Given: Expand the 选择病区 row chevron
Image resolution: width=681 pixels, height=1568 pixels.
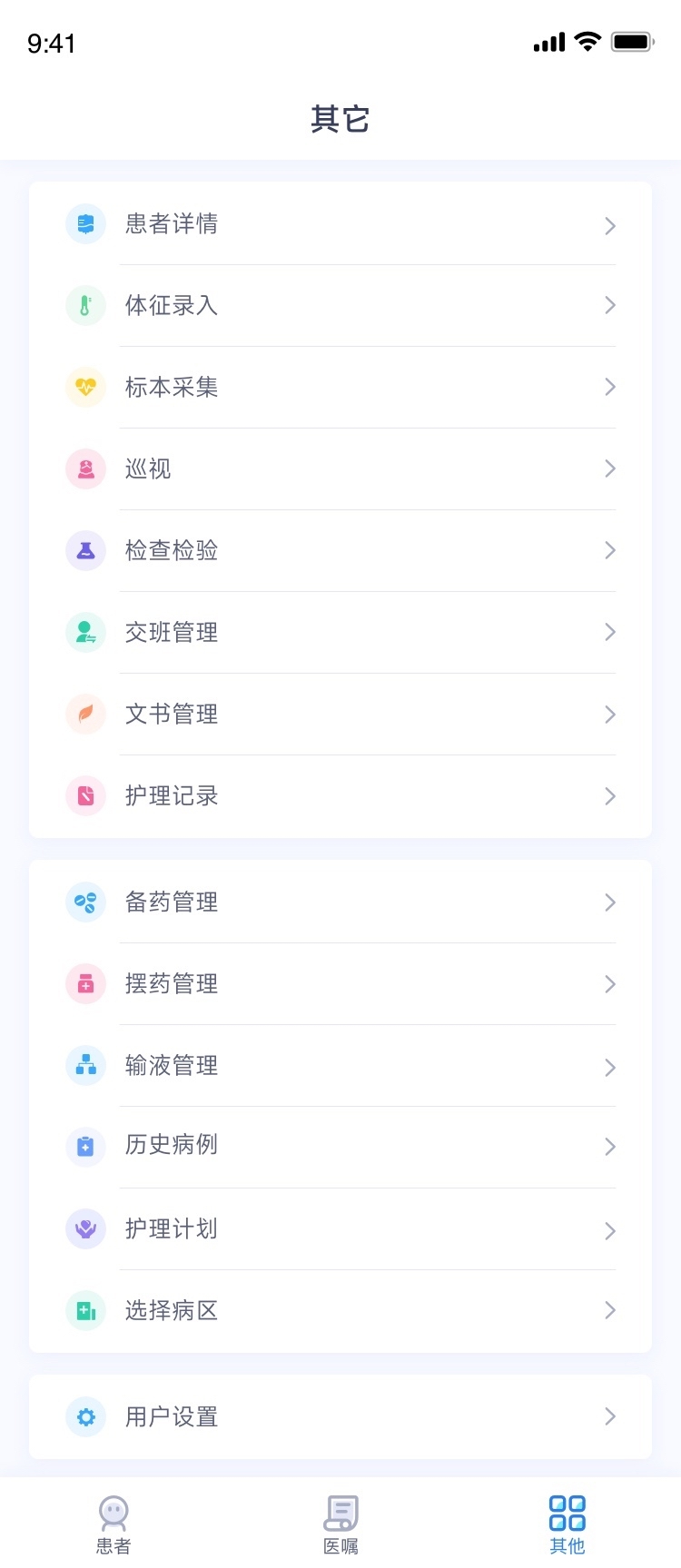Looking at the screenshot, I should [610, 1310].
